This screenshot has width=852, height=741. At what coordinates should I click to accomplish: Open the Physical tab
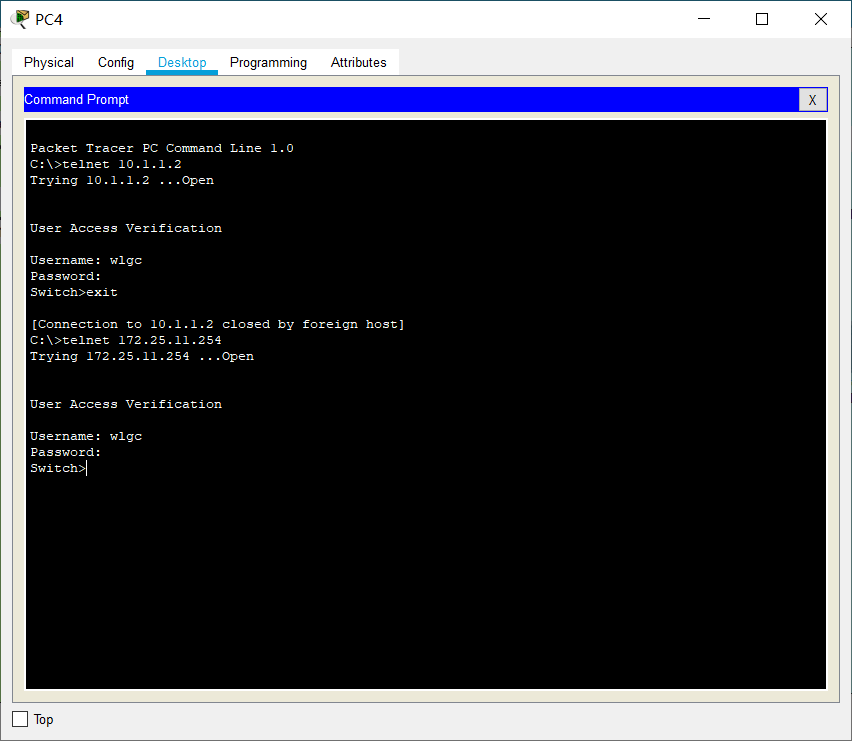pyautogui.click(x=49, y=62)
